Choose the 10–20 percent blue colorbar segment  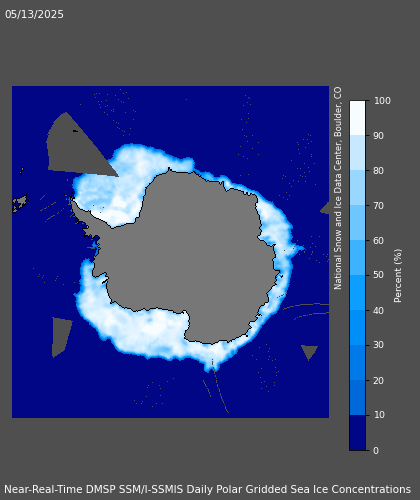(x=358, y=397)
